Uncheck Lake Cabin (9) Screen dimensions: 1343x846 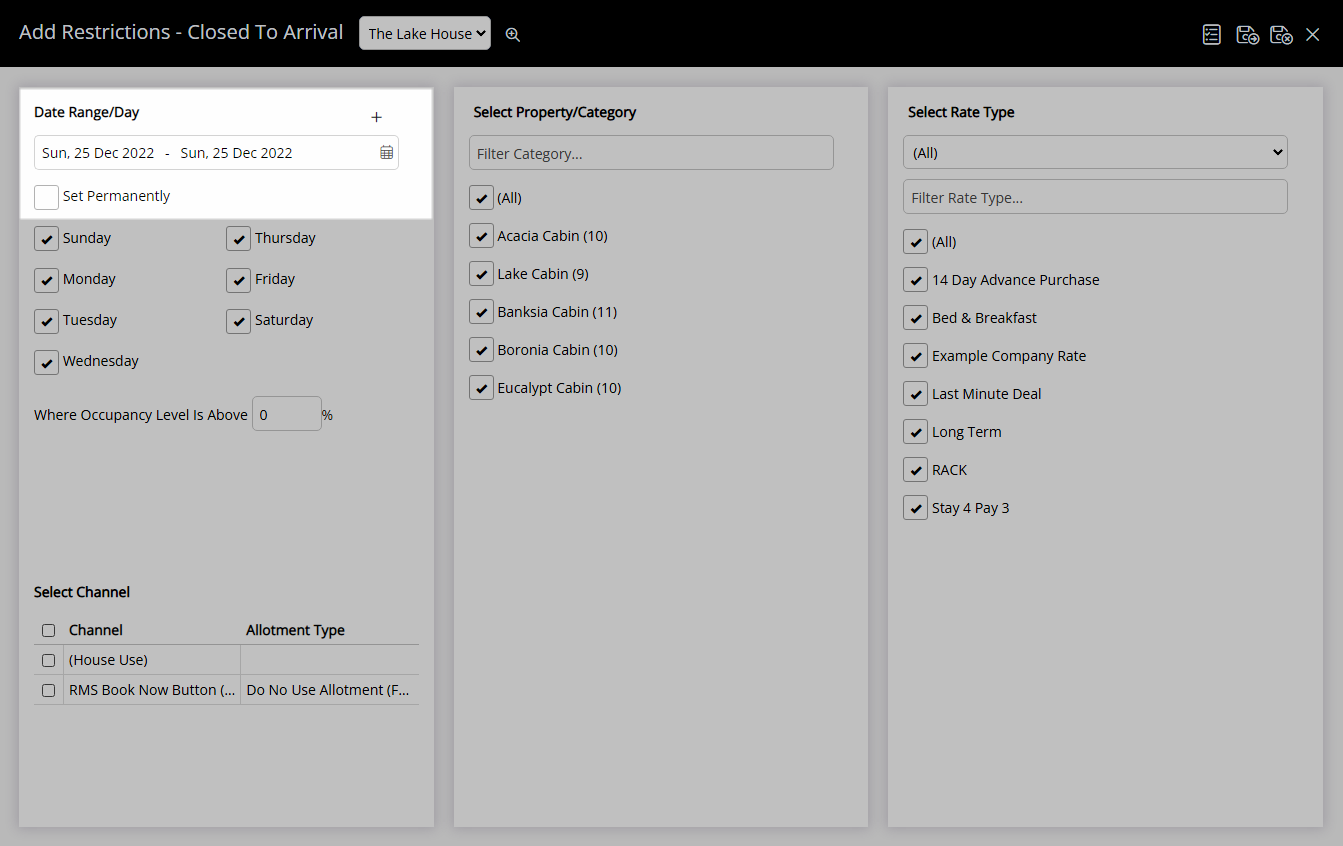481,274
